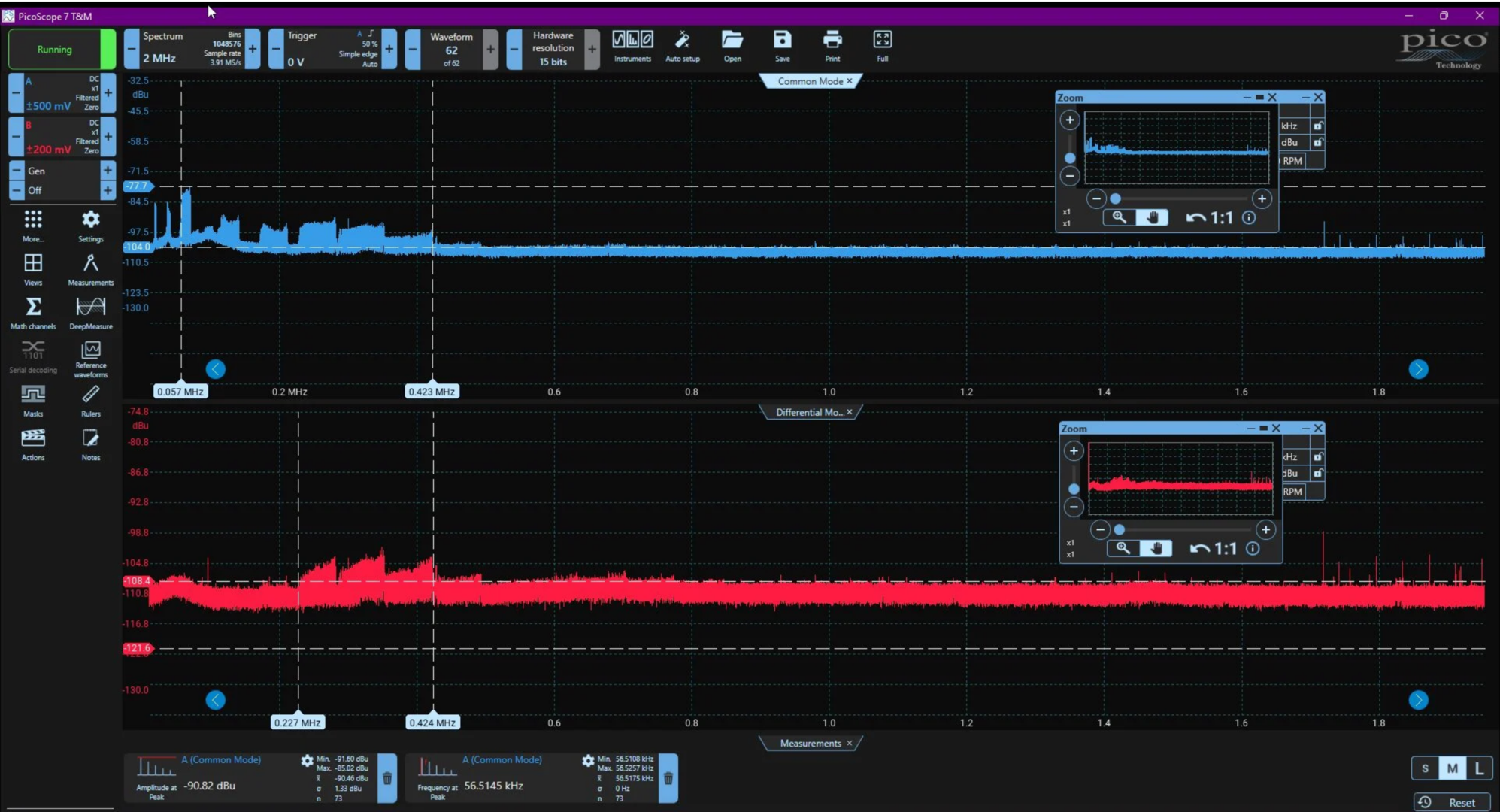Click next arrow in Differential Mode view
The image size is (1500, 812).
click(1418, 700)
